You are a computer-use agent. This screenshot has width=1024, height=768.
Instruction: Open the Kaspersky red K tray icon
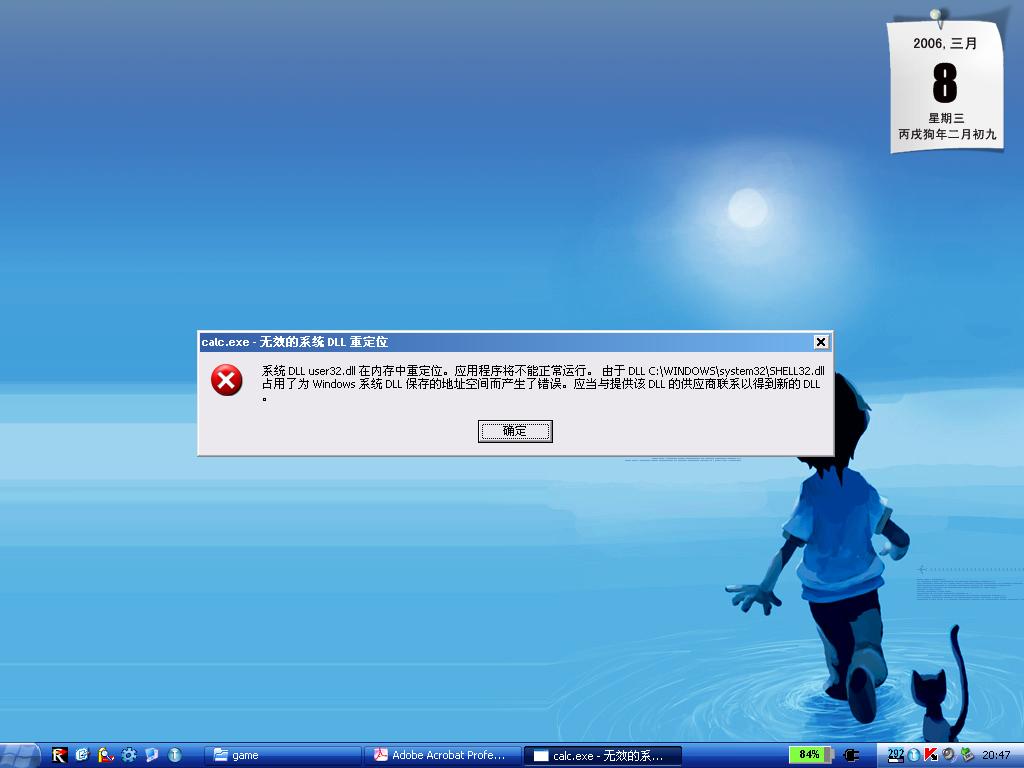pos(931,755)
